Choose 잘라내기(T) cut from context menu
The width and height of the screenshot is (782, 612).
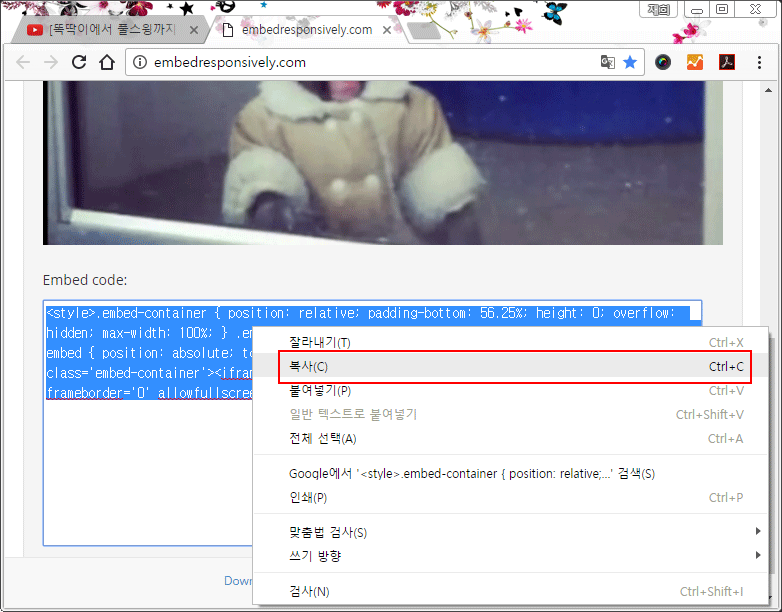pos(511,343)
